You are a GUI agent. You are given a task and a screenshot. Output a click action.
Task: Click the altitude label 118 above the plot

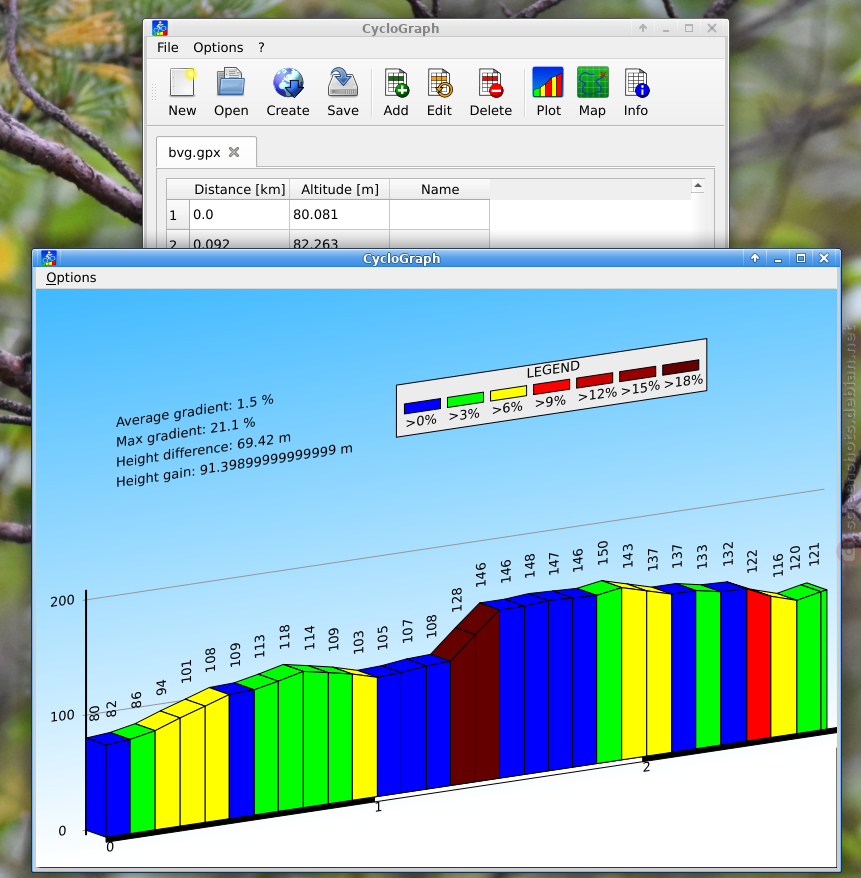[284, 637]
